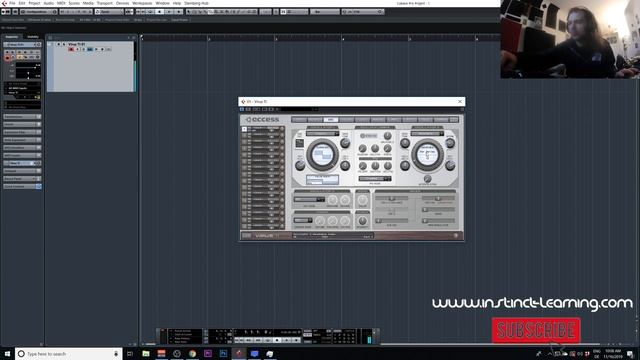The width and height of the screenshot is (640, 360).
Task: Click the toolbar Play button
Action: [x=169, y=12]
